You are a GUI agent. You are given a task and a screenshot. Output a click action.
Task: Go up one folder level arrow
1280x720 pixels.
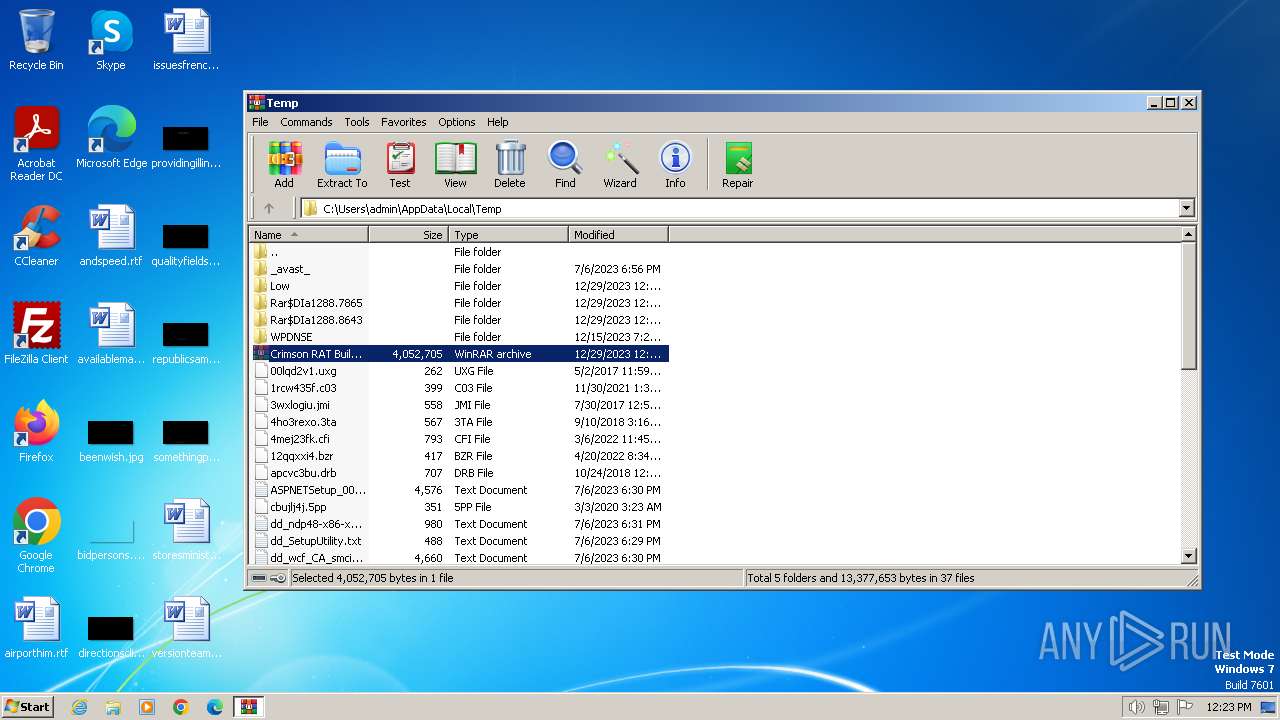(x=268, y=208)
